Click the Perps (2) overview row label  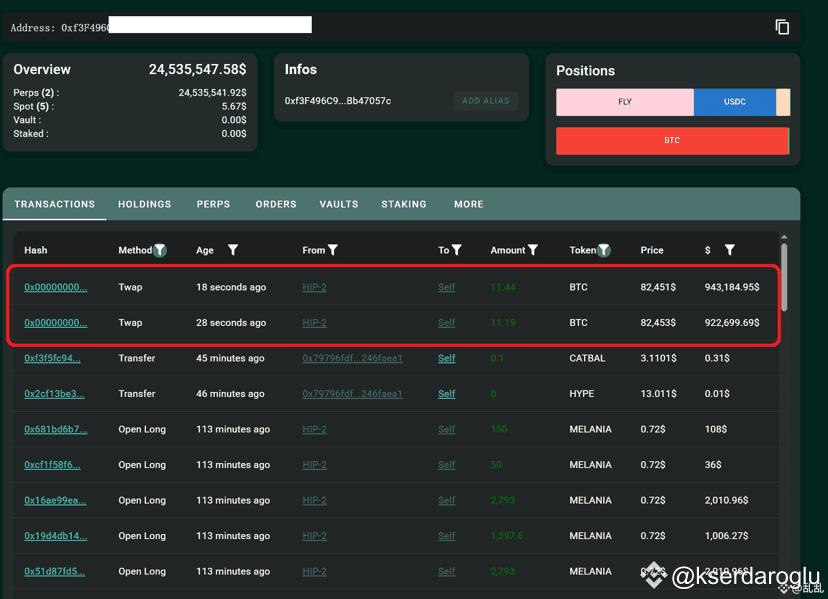(36, 92)
